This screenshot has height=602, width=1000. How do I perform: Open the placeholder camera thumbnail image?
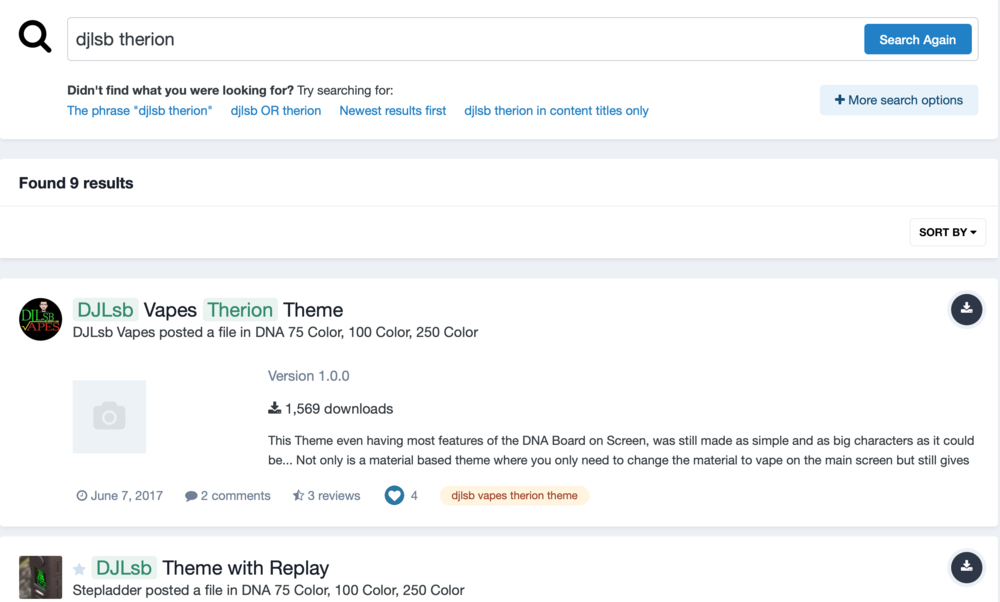pos(109,416)
